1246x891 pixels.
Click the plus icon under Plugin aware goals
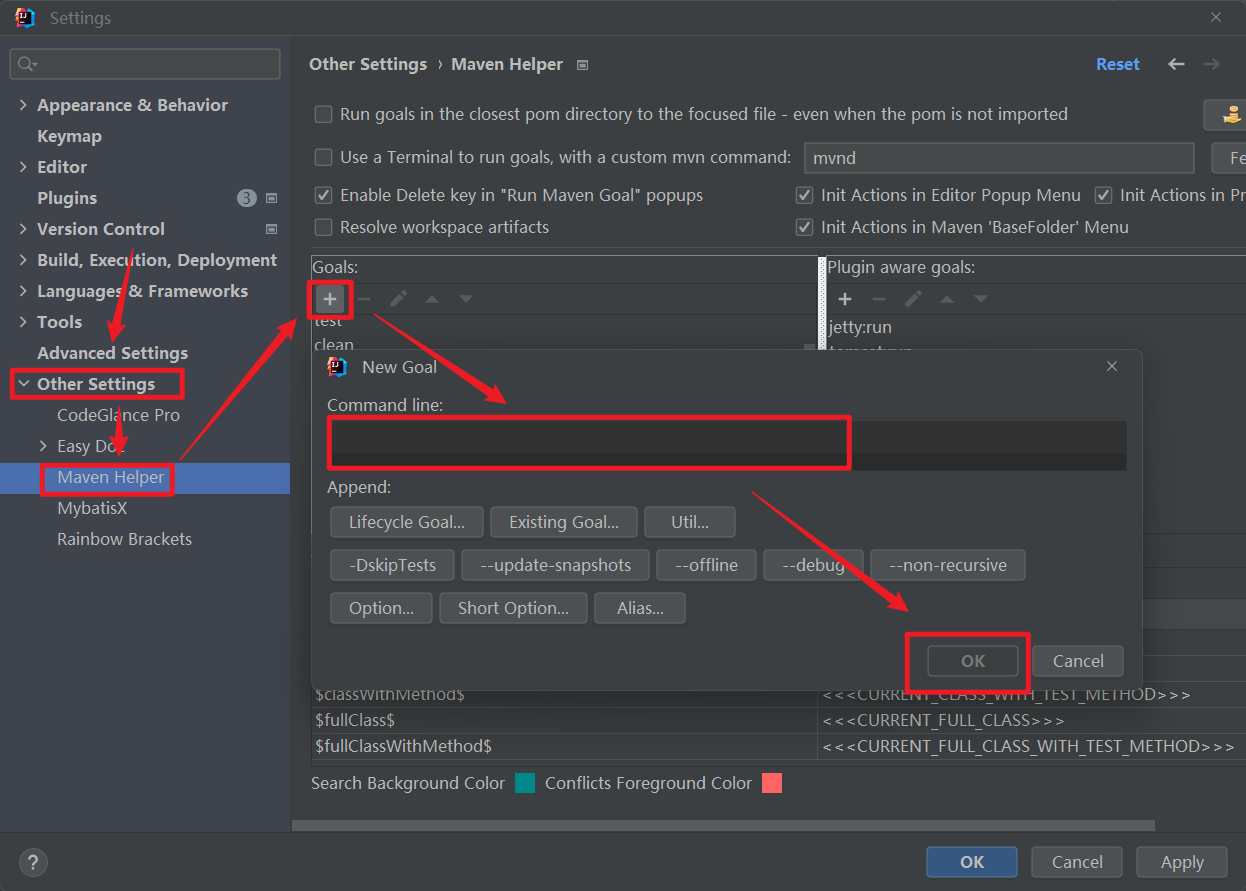point(845,299)
